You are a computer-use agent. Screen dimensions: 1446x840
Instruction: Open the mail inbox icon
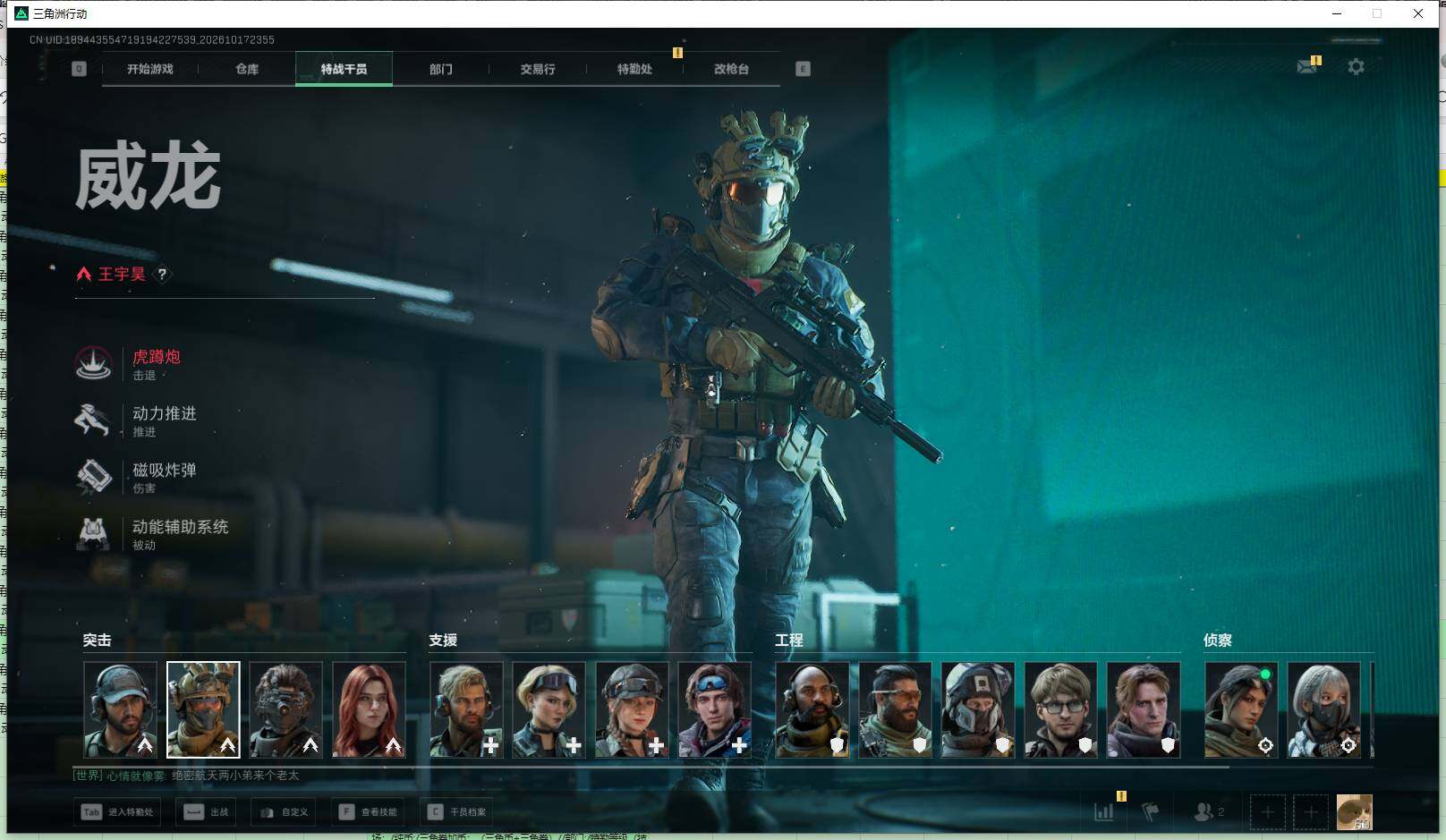tap(1307, 66)
